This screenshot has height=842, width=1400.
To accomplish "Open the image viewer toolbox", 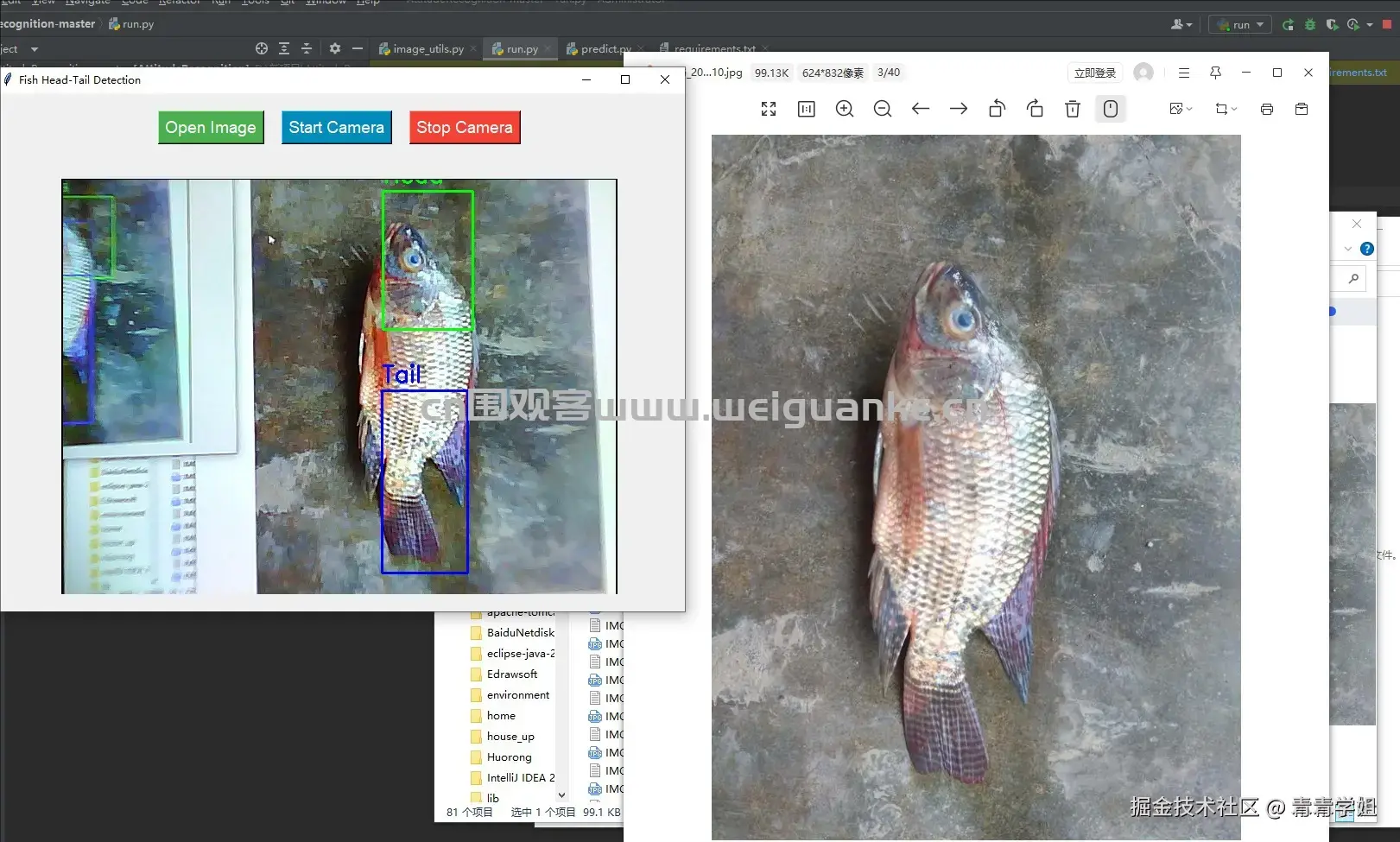I will coord(1302,109).
